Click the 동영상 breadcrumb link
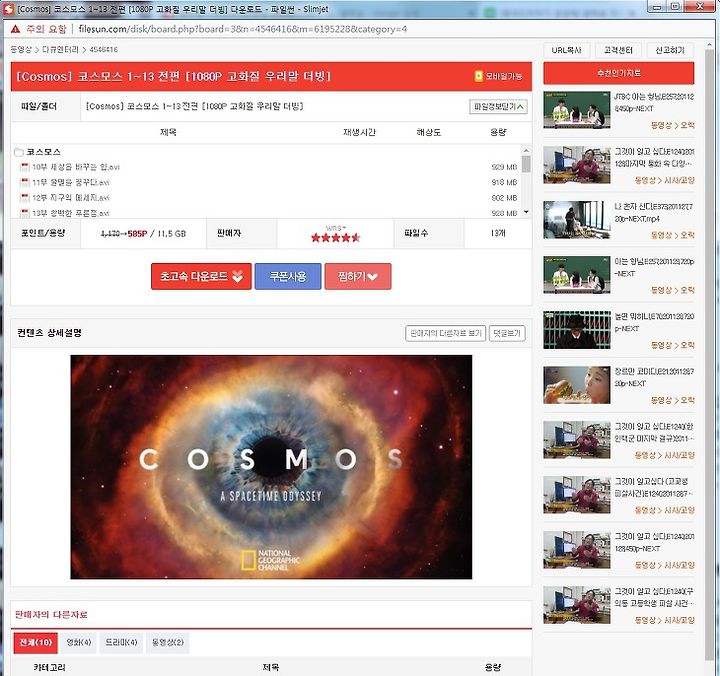The height and width of the screenshot is (676, 720). (21, 50)
